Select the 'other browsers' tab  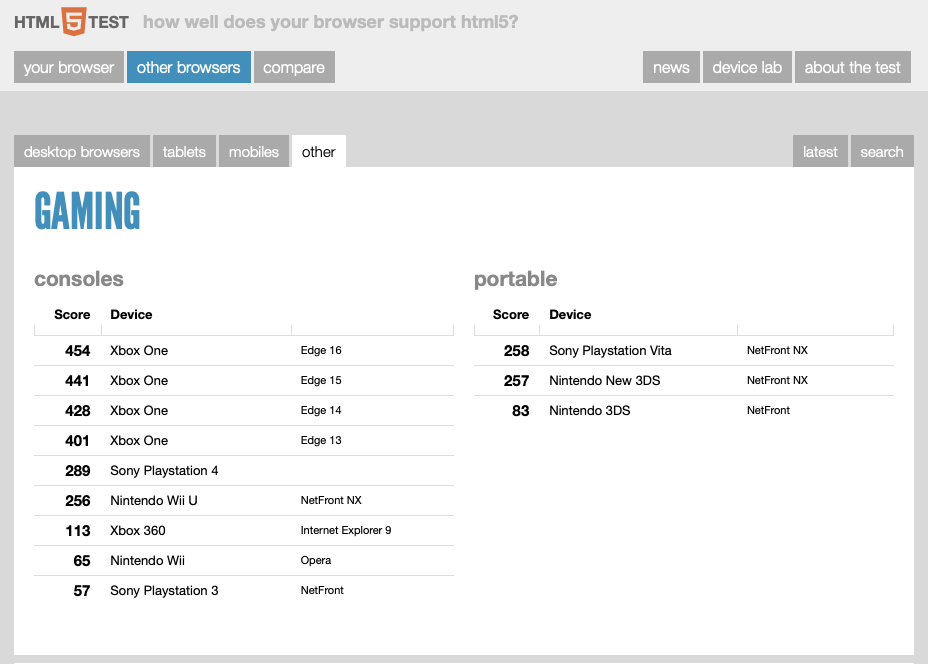pos(189,67)
